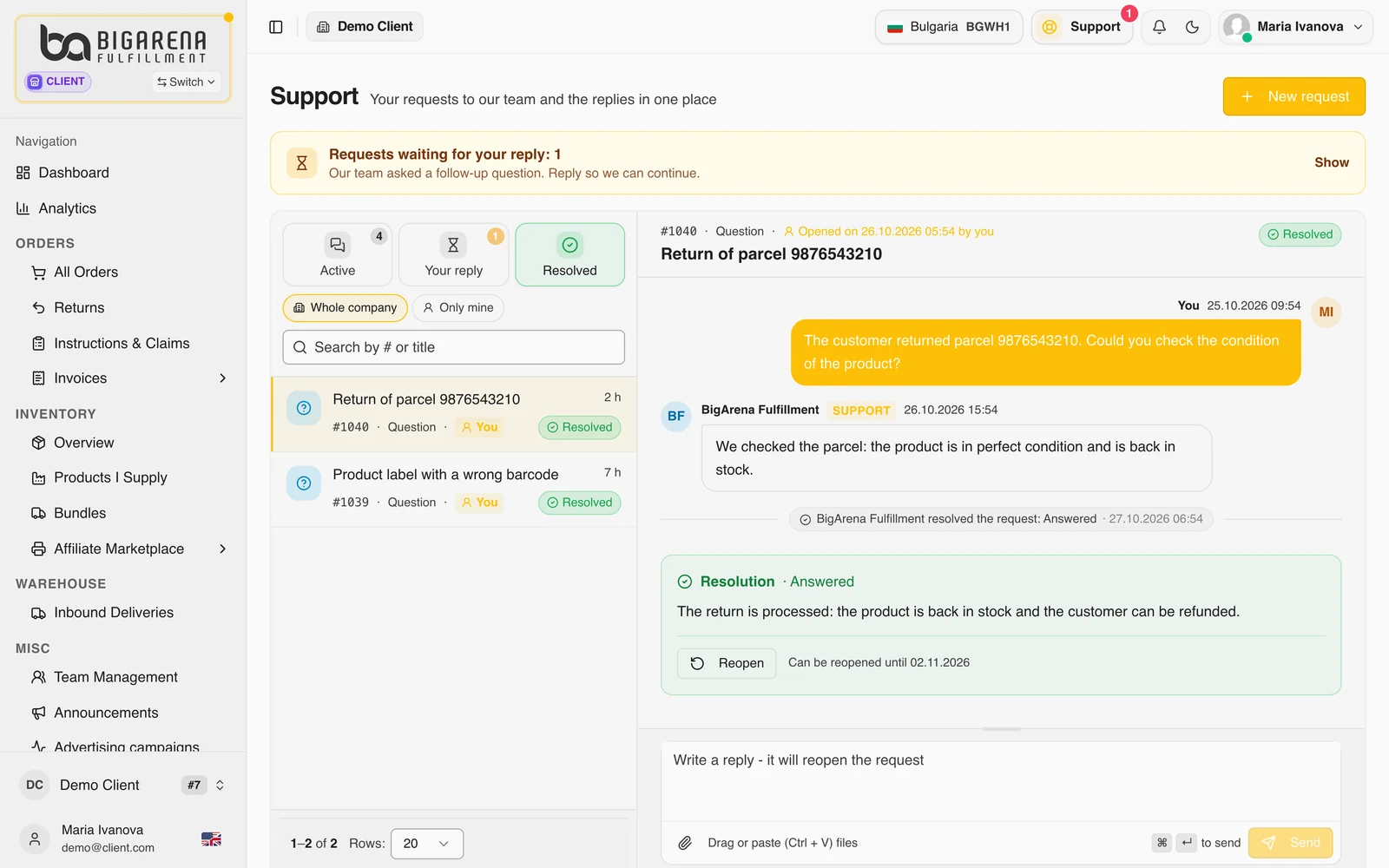Open the Support button in the header
Viewport: 1389px width, 868px height.
coord(1082,27)
